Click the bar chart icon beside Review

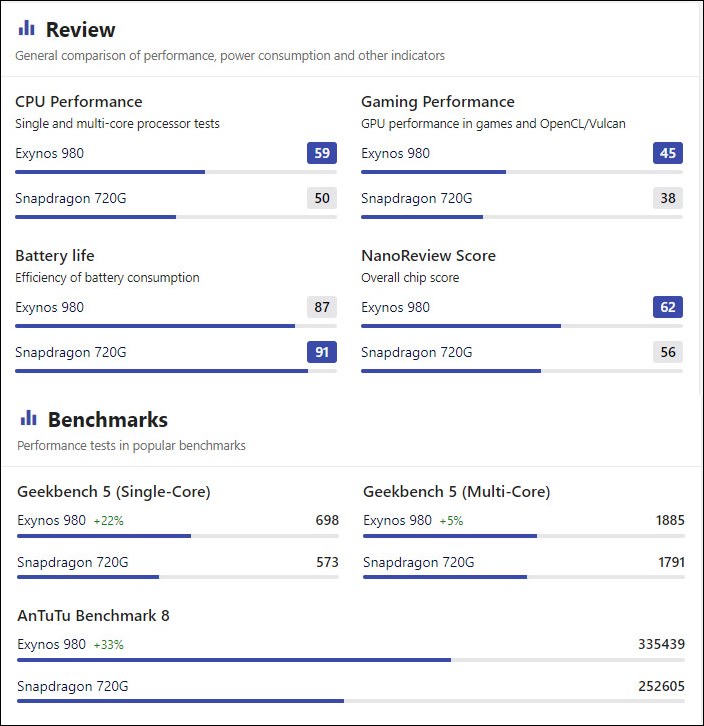(26, 28)
